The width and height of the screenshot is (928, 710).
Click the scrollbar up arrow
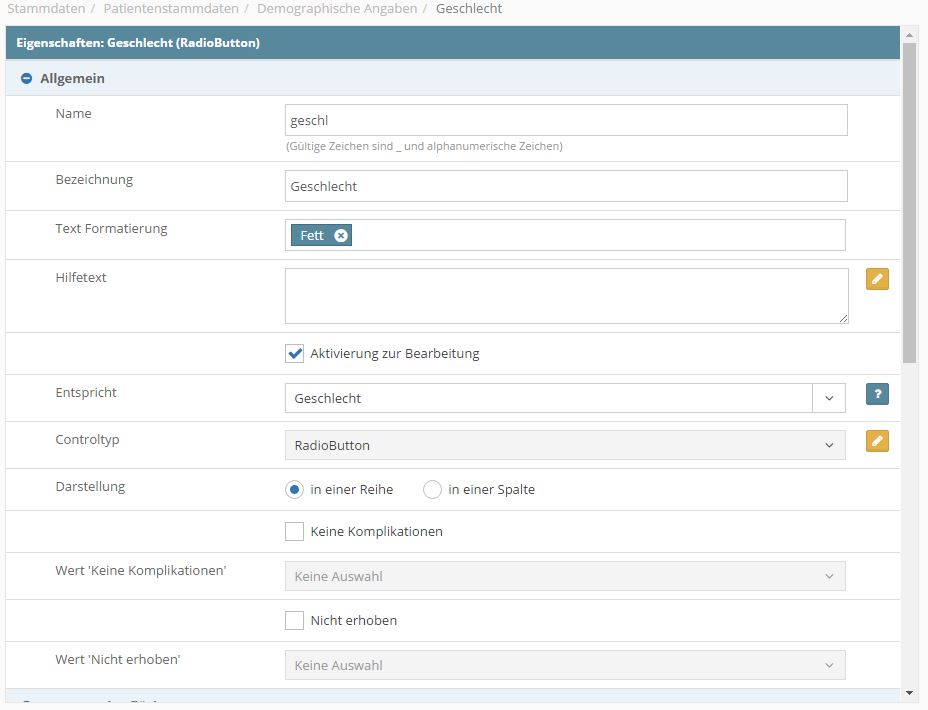tap(909, 35)
